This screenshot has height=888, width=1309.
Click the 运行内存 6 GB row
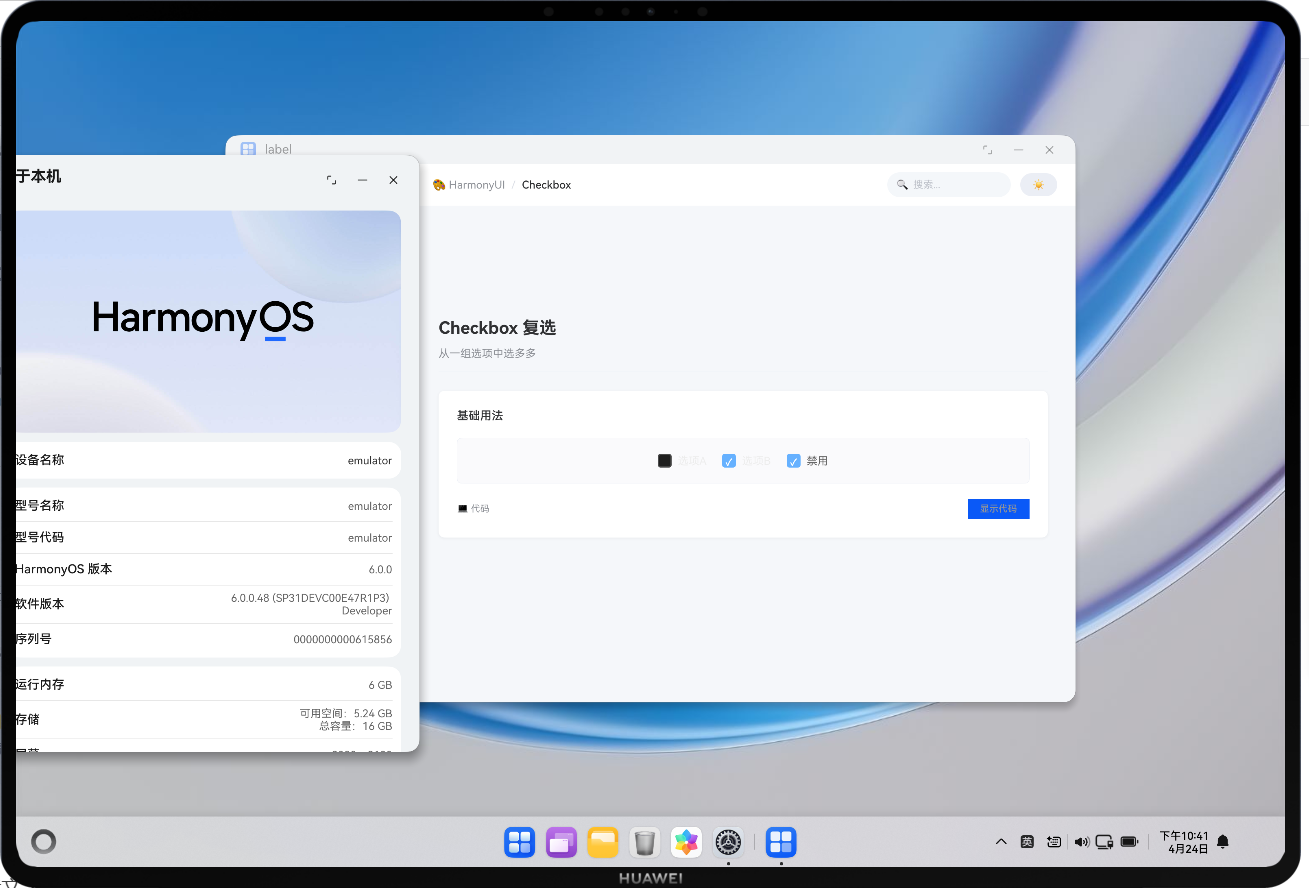(x=208, y=685)
